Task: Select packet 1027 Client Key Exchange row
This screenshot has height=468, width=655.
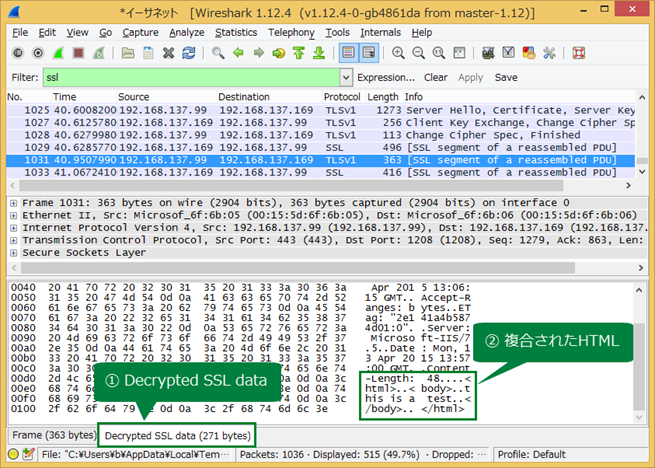Action: (x=320, y=123)
